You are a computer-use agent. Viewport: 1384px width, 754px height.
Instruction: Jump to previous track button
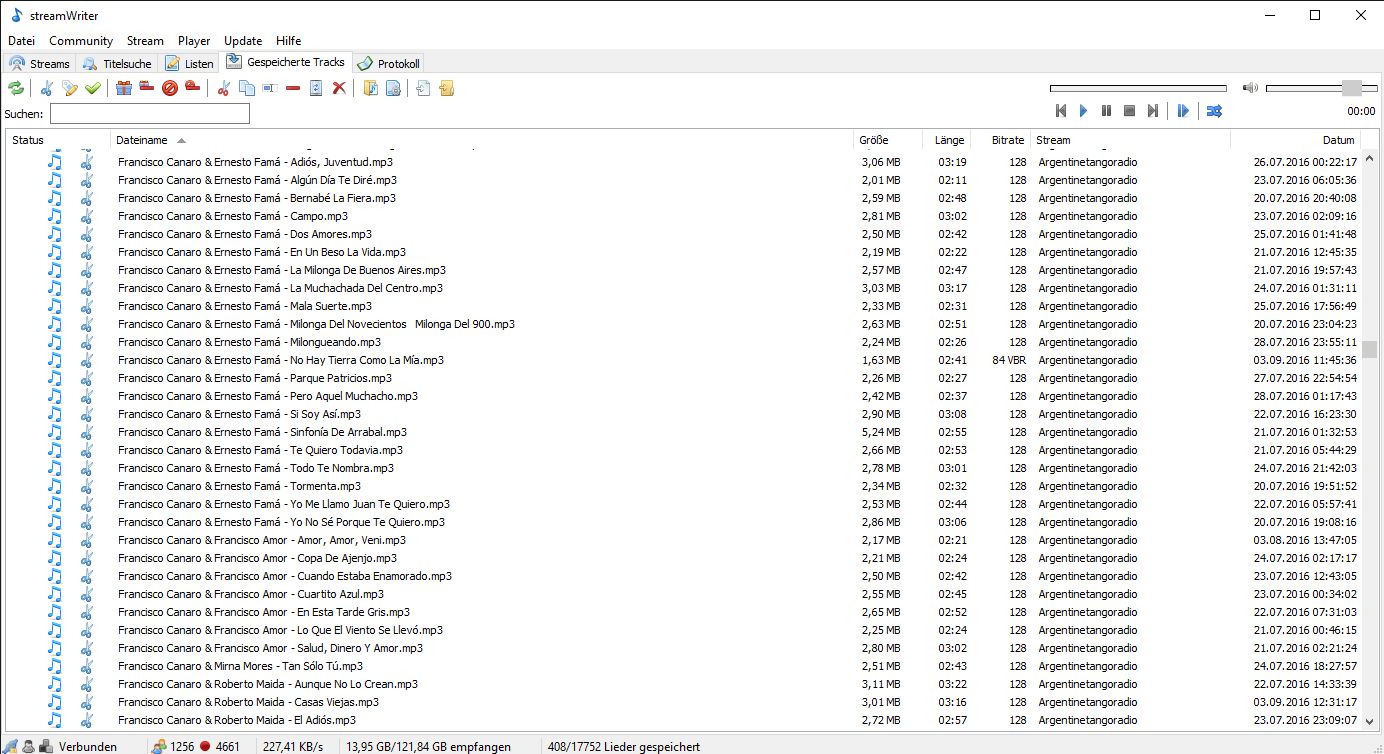(1061, 111)
